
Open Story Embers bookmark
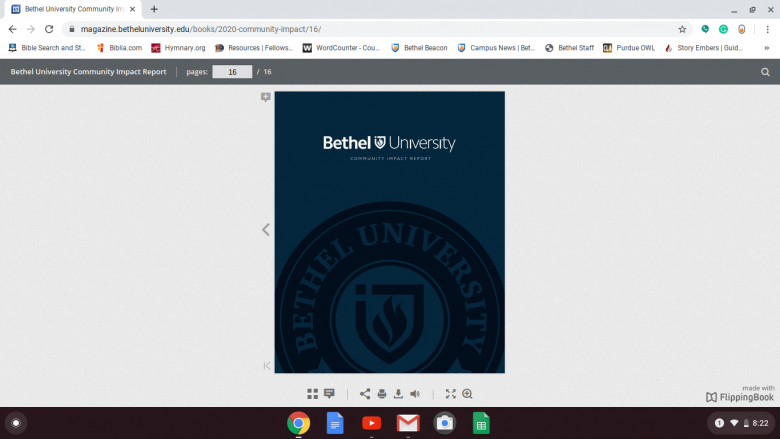pyautogui.click(x=704, y=48)
